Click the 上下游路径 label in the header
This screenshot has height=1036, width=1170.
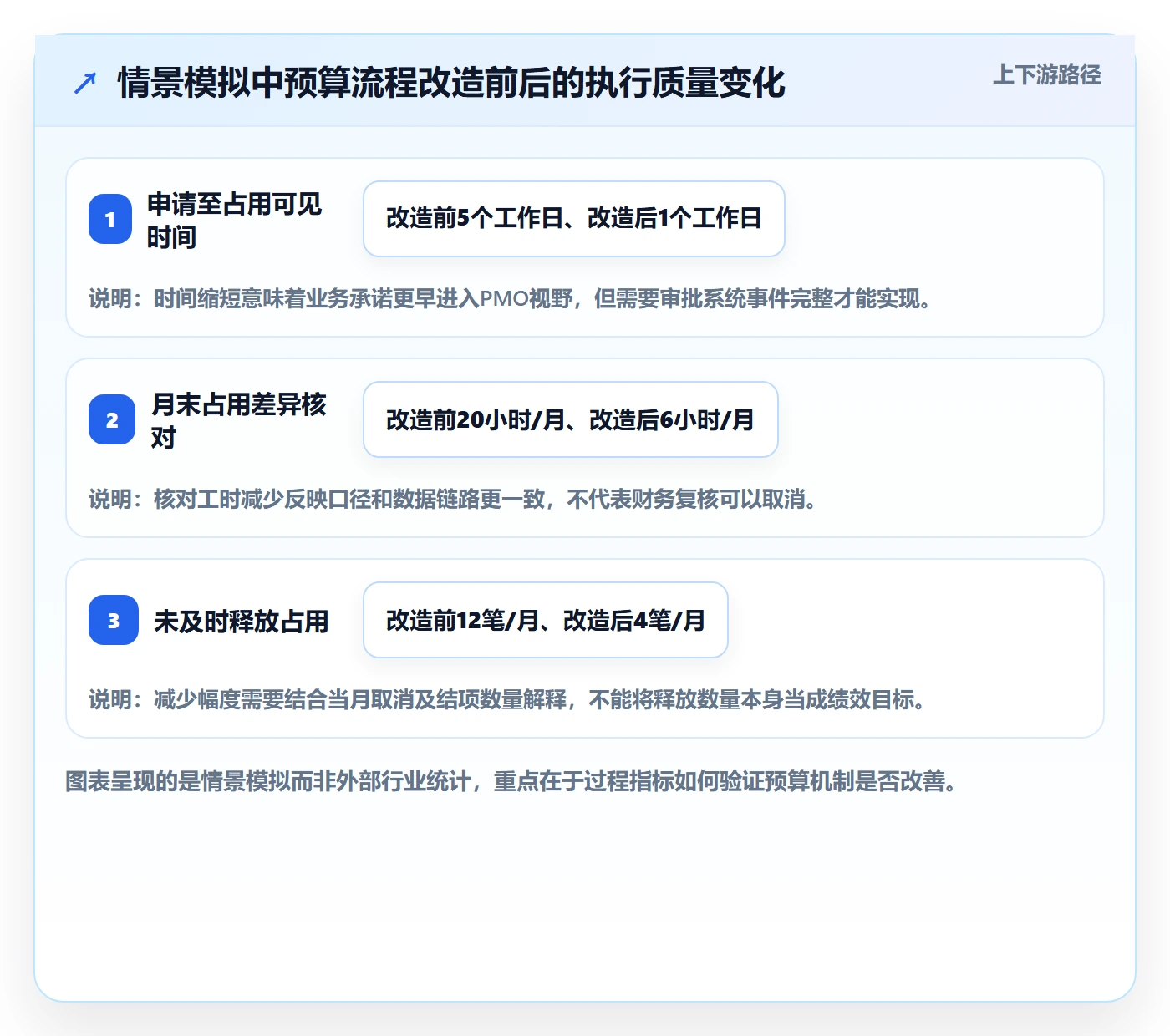point(1047,75)
